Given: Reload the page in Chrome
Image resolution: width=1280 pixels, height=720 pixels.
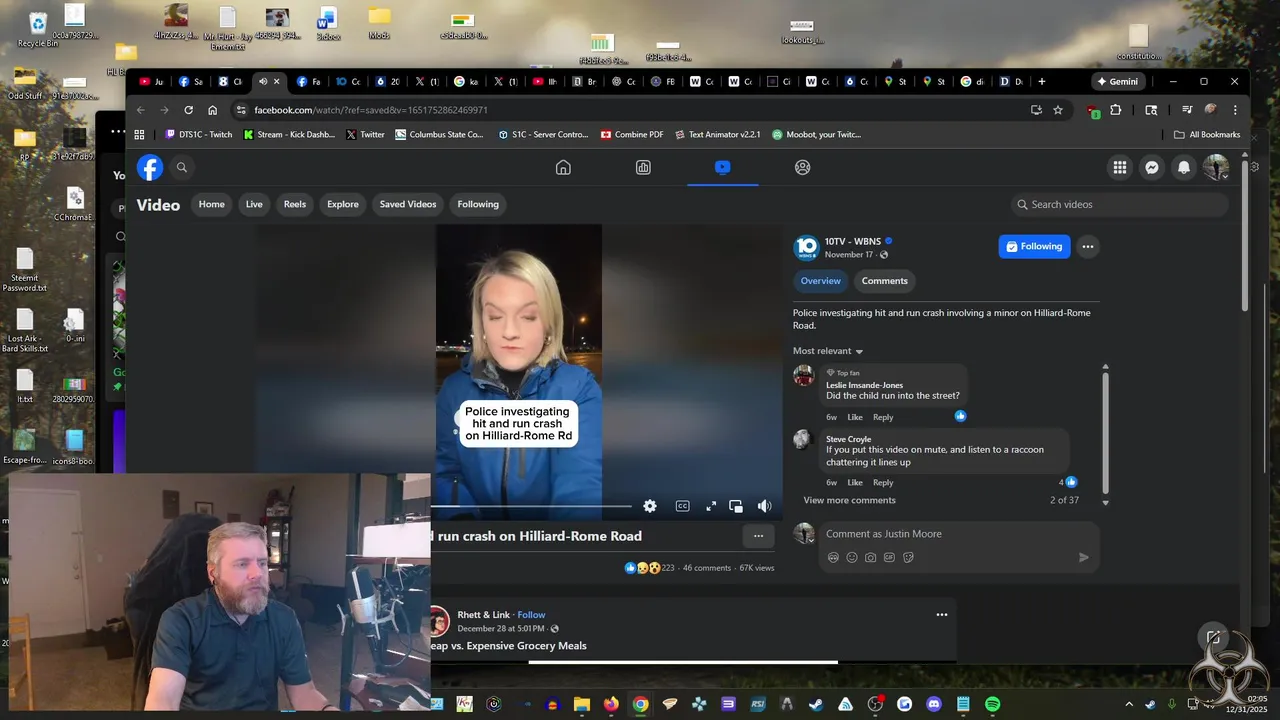Looking at the screenshot, I should (188, 110).
